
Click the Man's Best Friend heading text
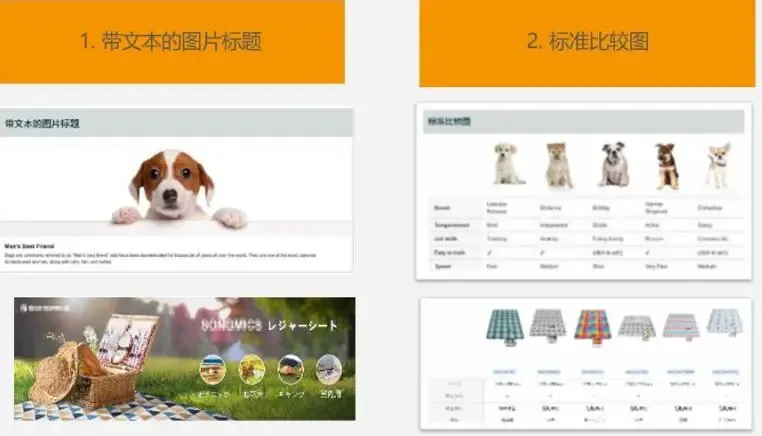pyautogui.click(x=27, y=244)
